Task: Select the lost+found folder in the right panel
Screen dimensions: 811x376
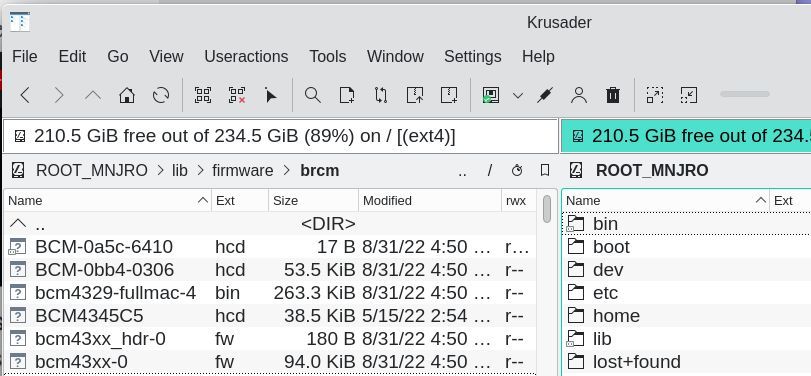Action: click(x=686, y=362)
